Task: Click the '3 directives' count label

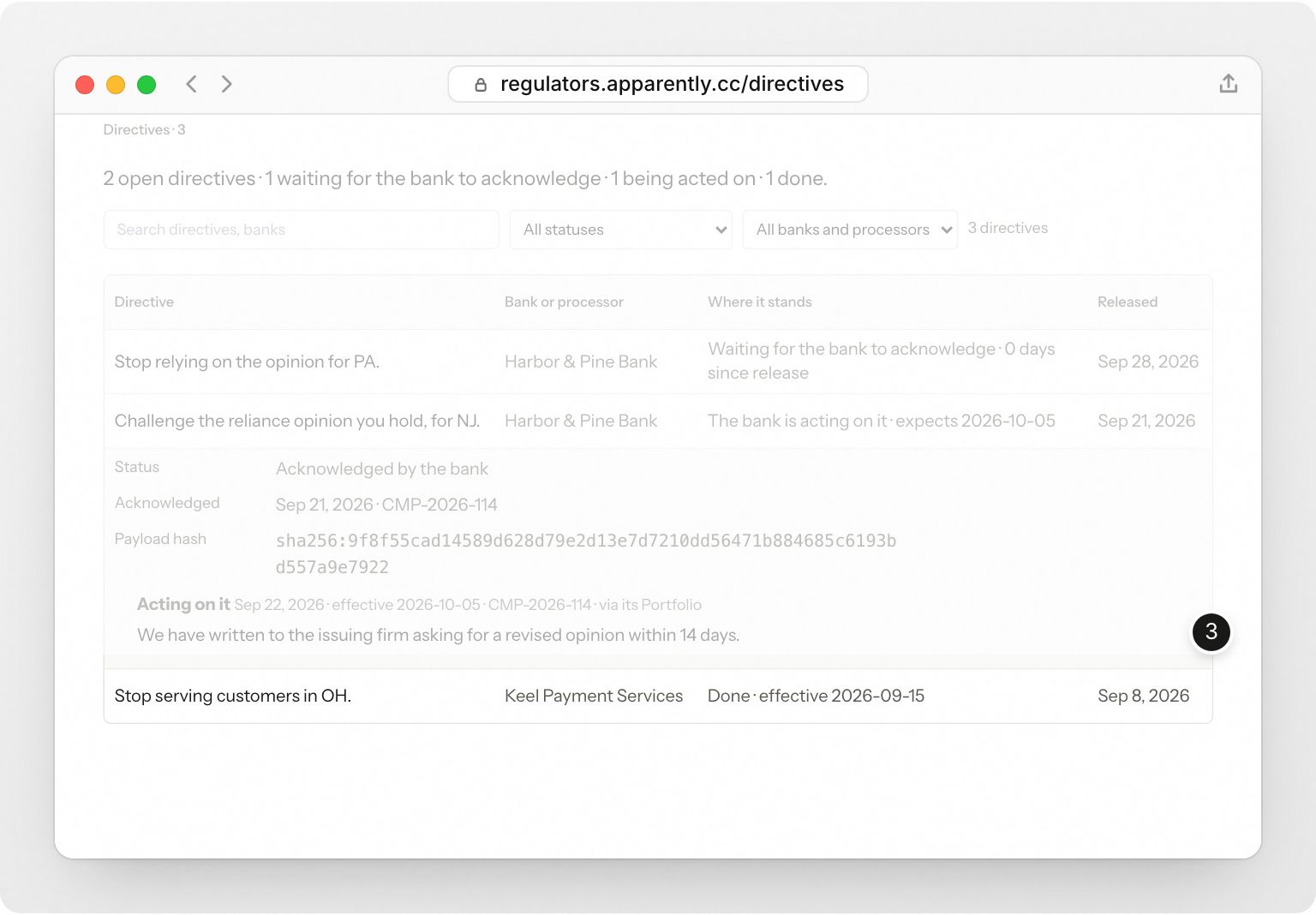Action: (1008, 228)
